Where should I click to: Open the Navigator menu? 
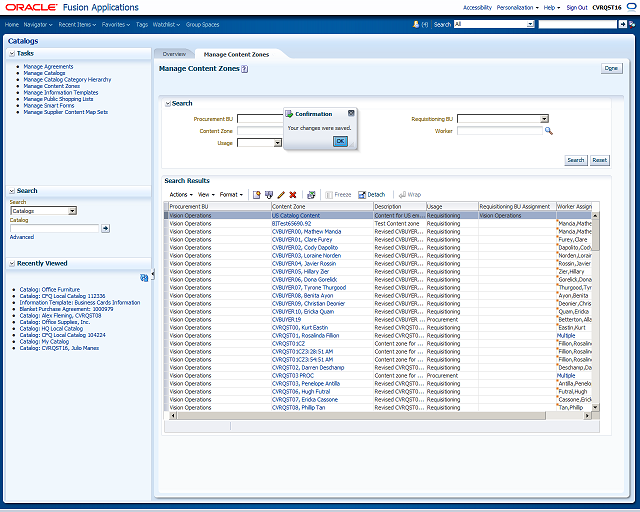[38, 24]
